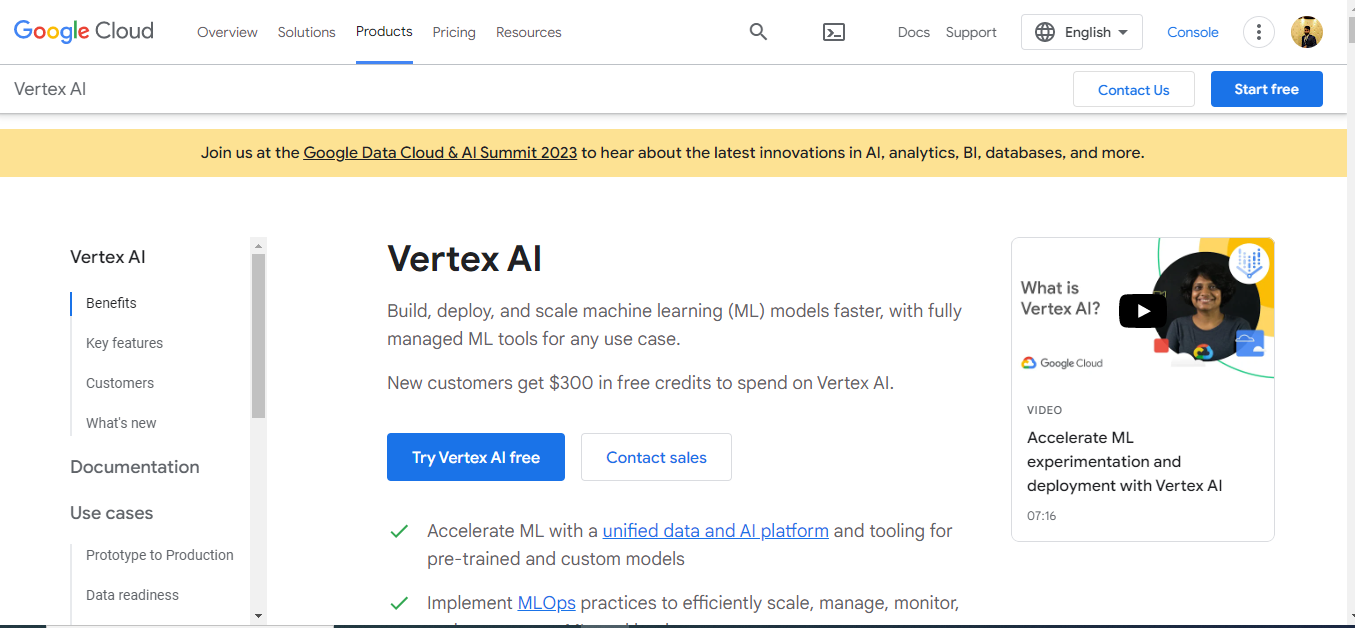Go to the Console
1355x628 pixels.
click(1193, 32)
